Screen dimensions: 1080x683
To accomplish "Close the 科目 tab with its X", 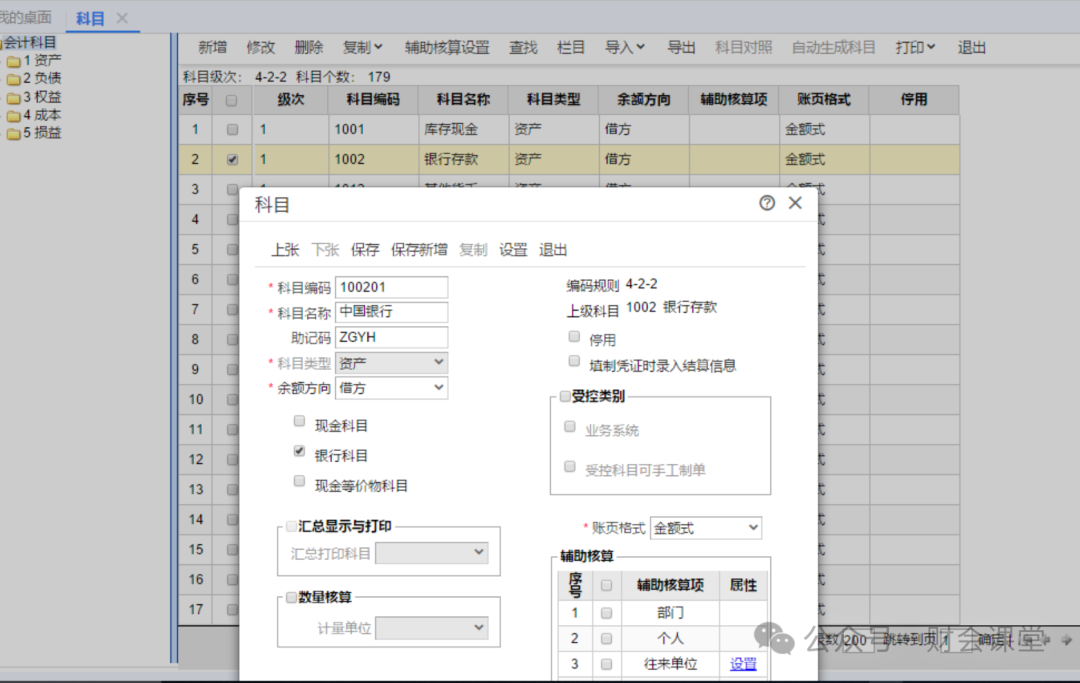I will pos(122,18).
